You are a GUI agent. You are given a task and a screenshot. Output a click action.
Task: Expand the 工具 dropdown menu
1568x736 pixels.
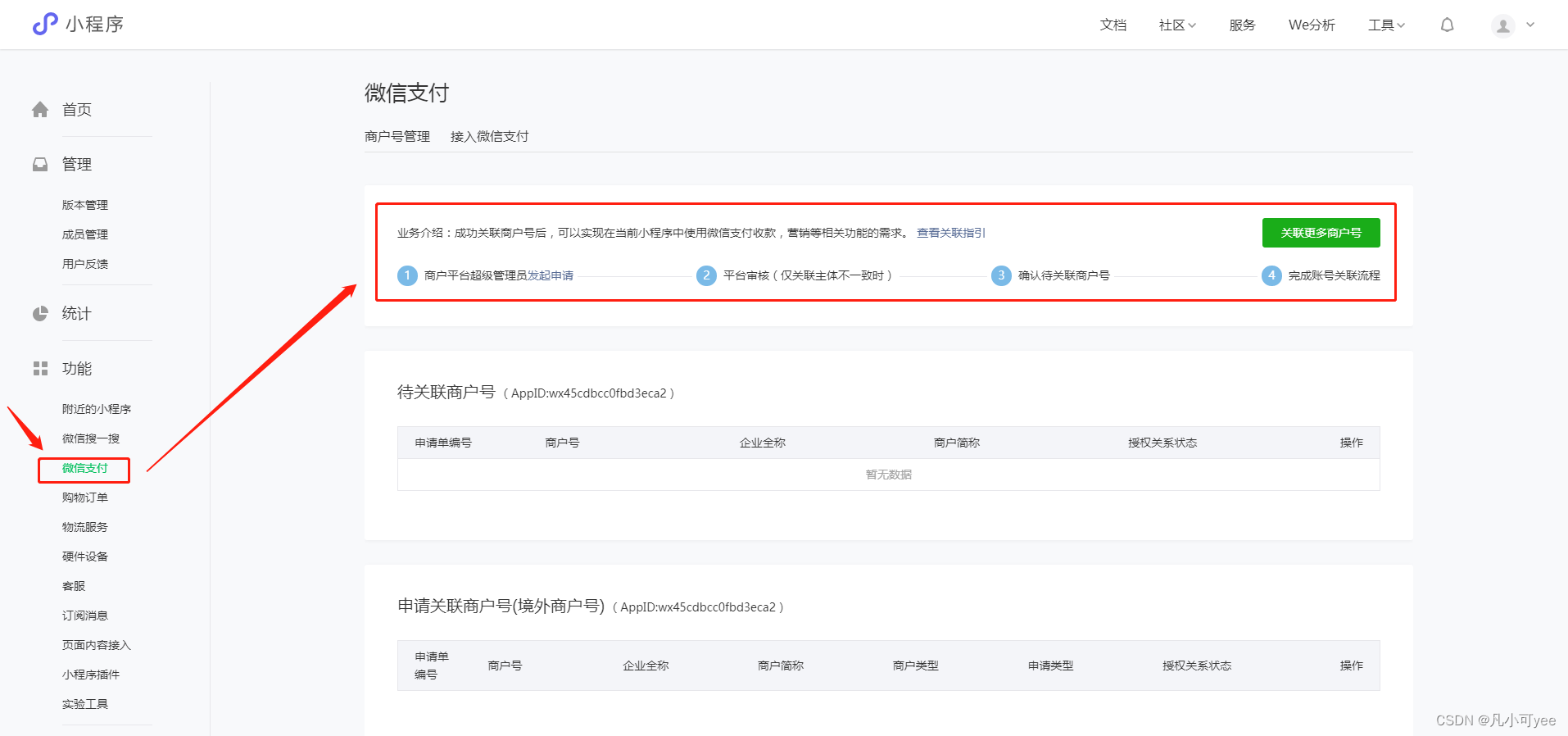1386,25
